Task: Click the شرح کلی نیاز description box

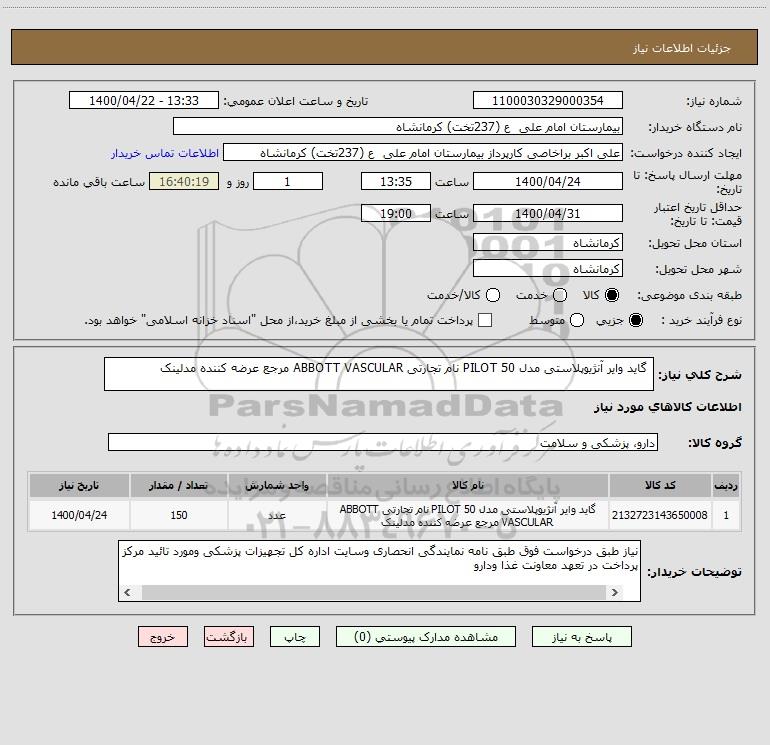Action: pos(379,374)
